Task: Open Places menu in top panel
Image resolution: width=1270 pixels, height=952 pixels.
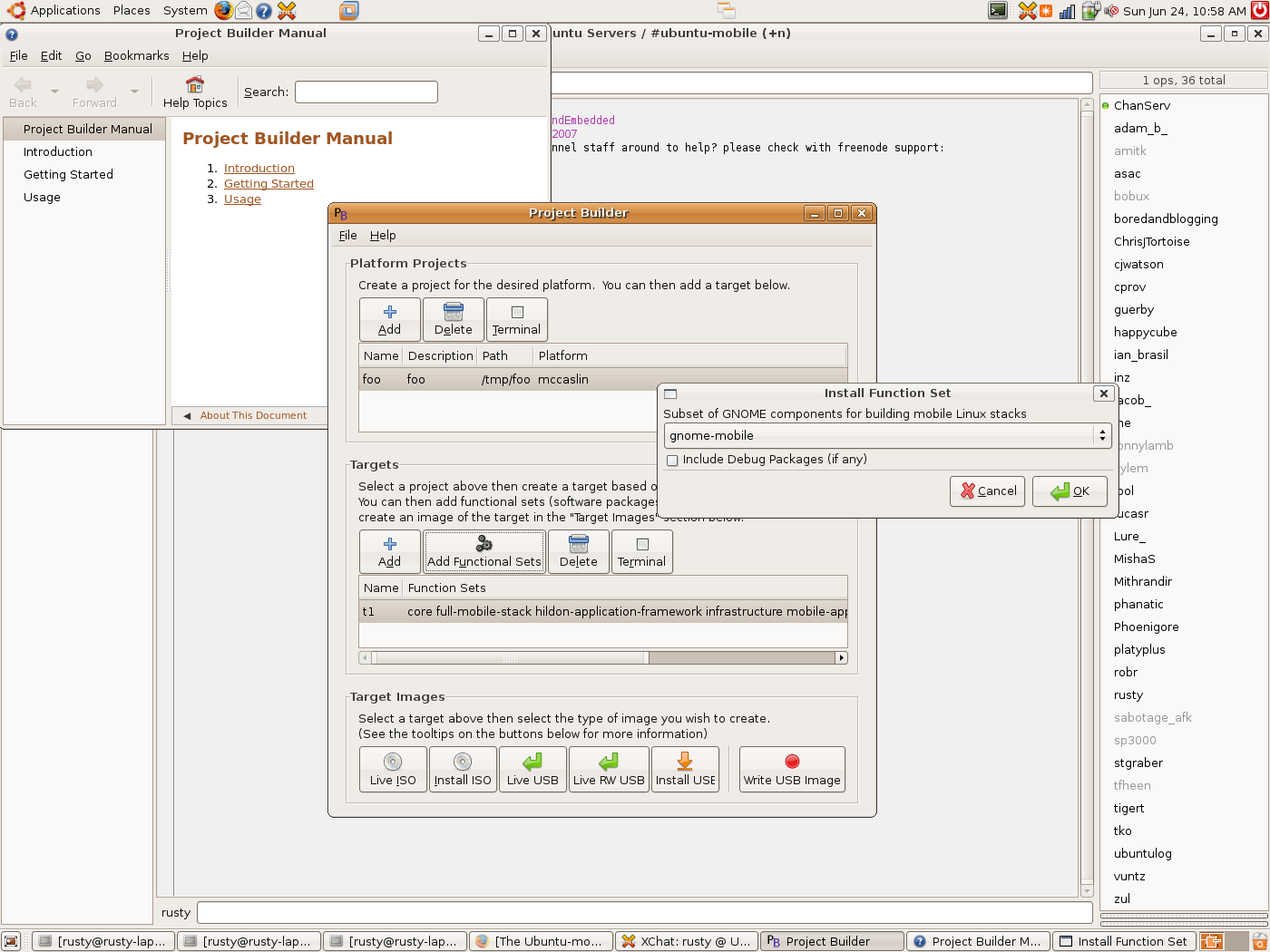Action: click(132, 11)
